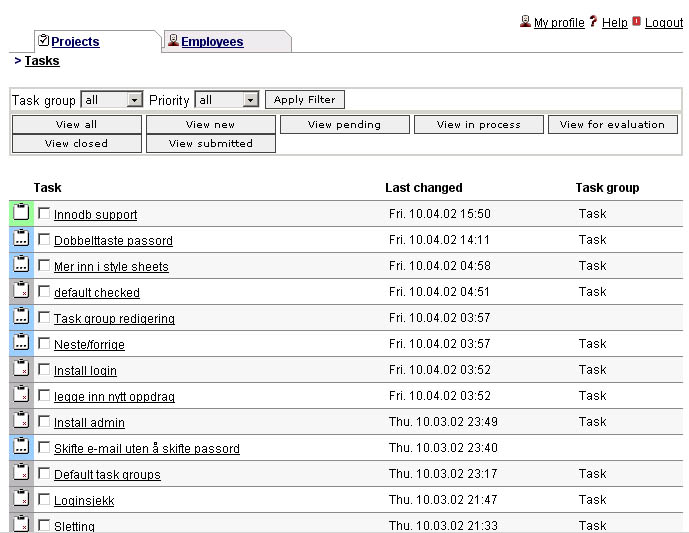Click the Last changed column header
This screenshot has height=533, width=689.
[424, 188]
